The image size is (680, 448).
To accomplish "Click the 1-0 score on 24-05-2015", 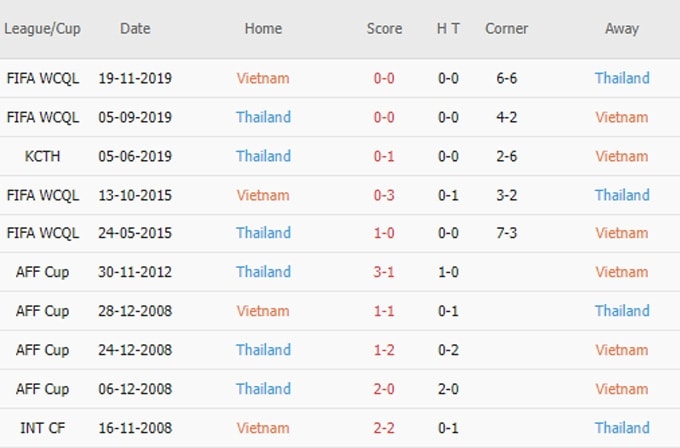I will (x=384, y=233).
